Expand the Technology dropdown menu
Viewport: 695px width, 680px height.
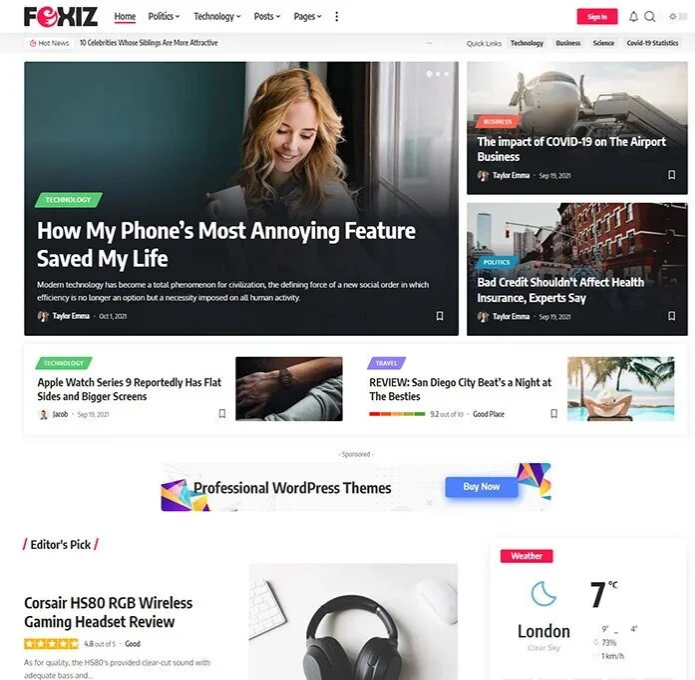217,17
